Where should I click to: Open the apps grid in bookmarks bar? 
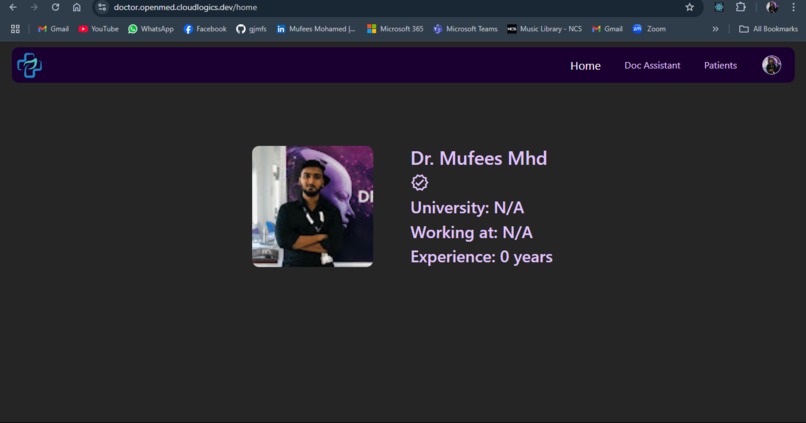[x=15, y=29]
